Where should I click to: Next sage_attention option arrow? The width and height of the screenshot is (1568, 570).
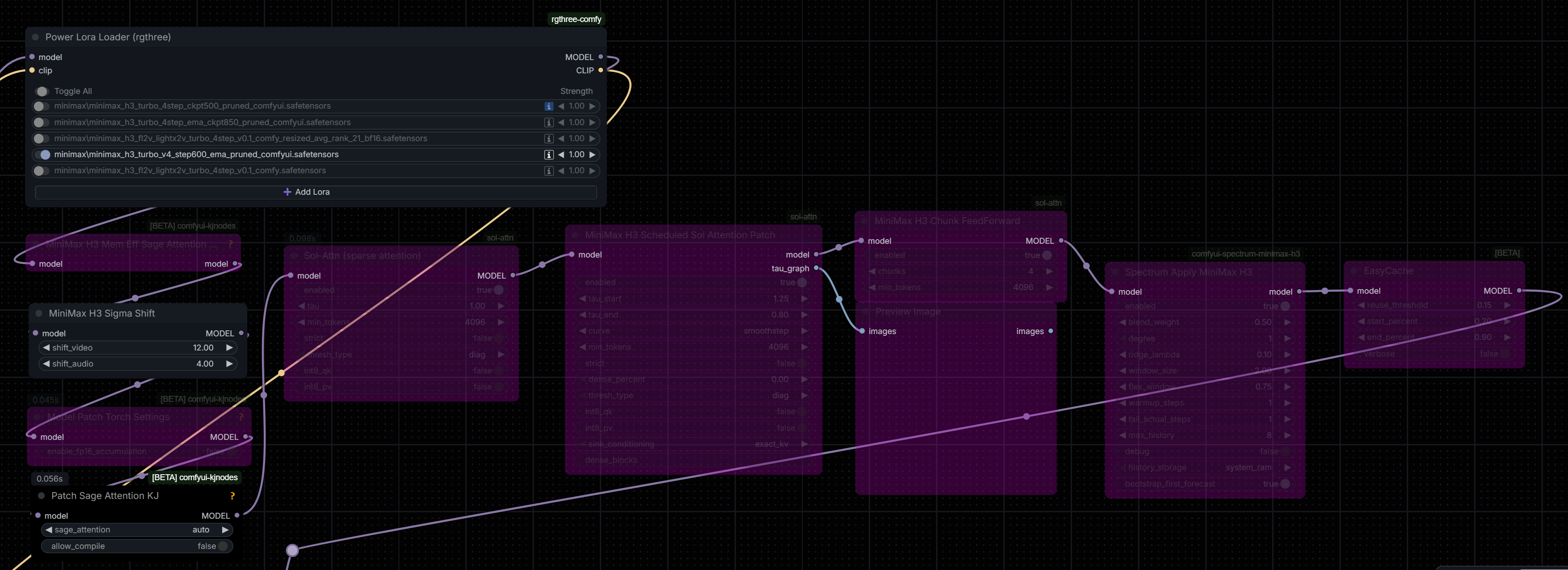225,530
